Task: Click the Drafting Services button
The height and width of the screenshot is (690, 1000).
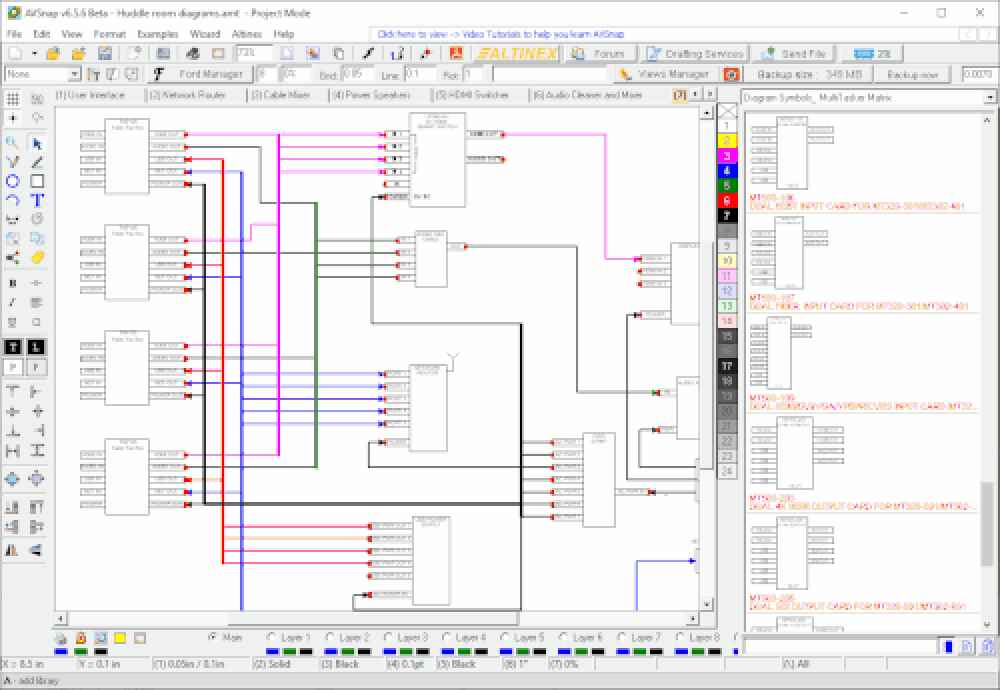Action: click(695, 54)
